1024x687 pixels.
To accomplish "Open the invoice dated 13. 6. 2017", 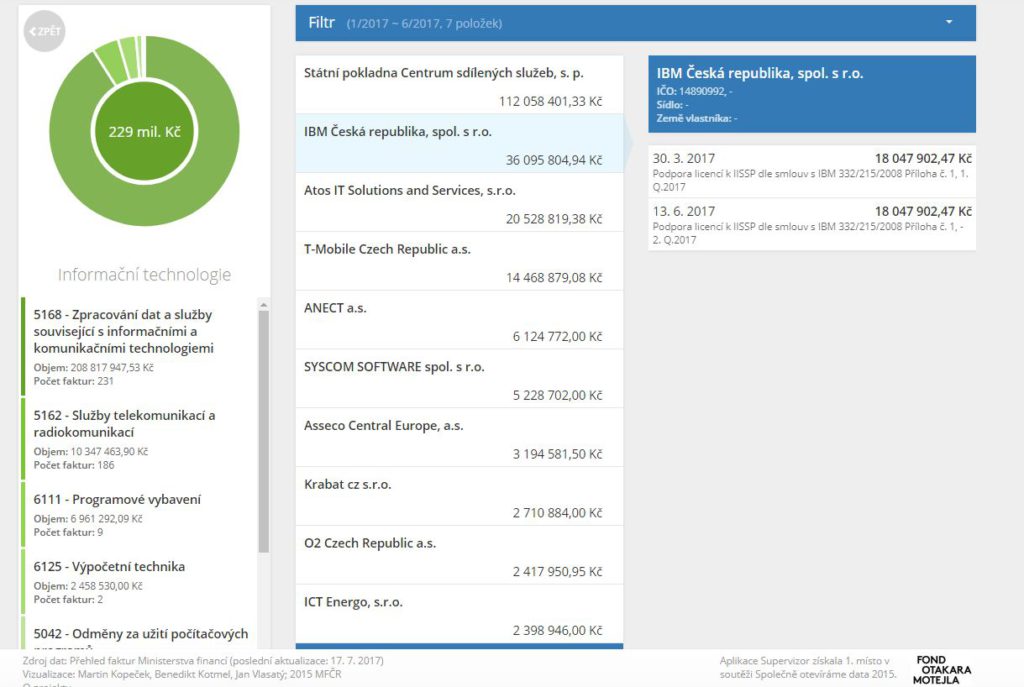I will [x=812, y=224].
